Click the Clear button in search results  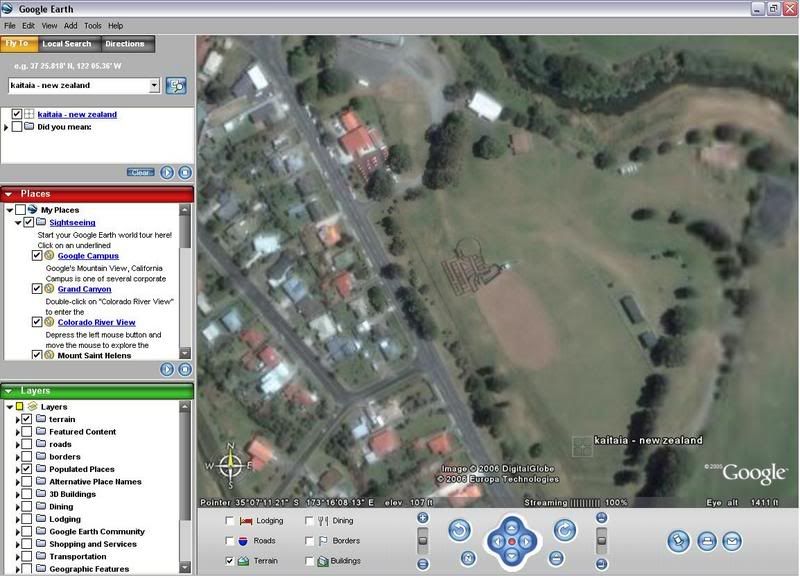coord(140,172)
